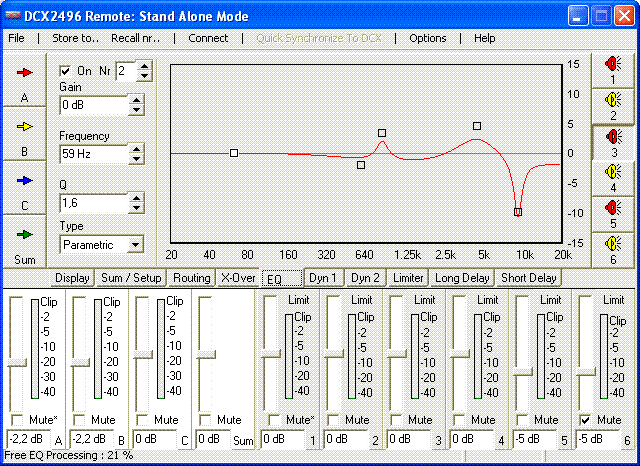Increase the Frequency value
640x466 pixels.
click(x=136, y=149)
